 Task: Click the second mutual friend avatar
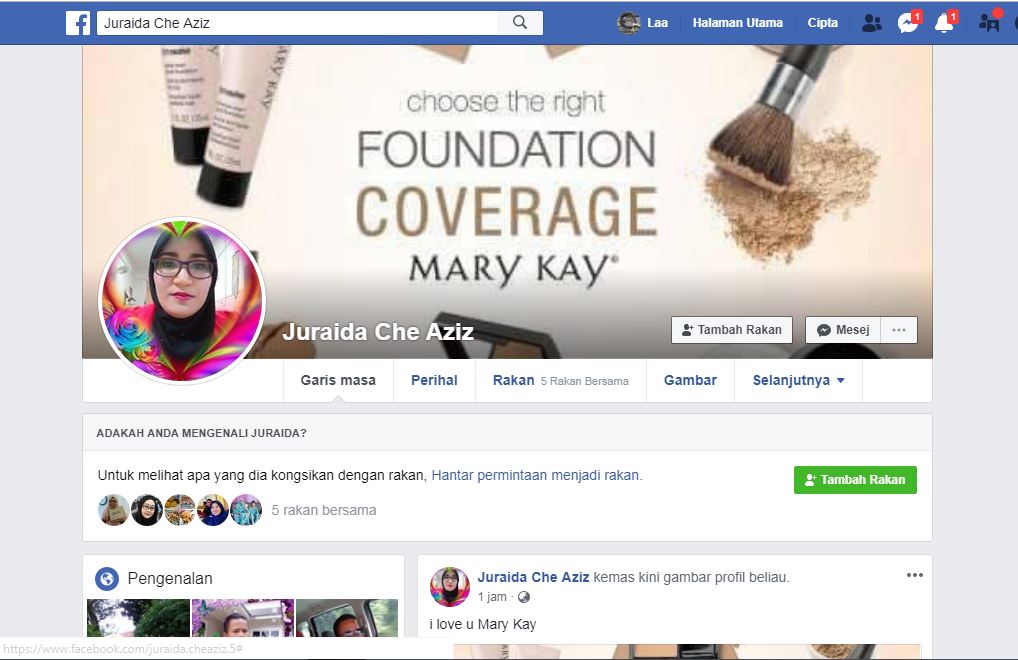tap(147, 510)
